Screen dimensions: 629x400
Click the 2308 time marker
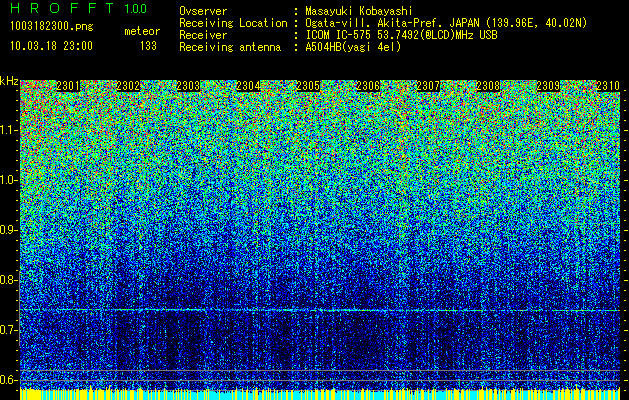[x=488, y=86]
